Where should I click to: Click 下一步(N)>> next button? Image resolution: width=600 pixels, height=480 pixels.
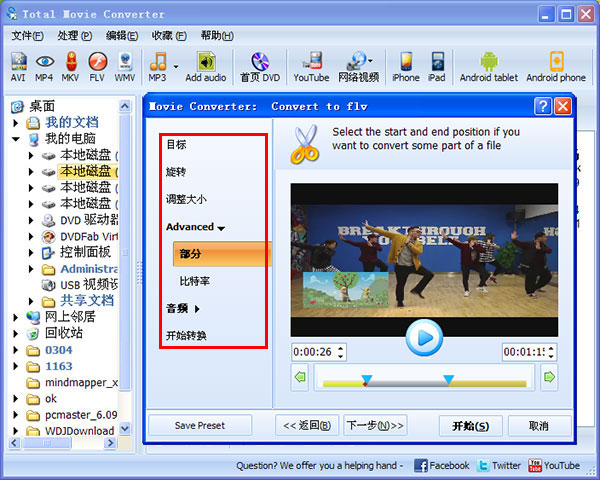point(375,426)
